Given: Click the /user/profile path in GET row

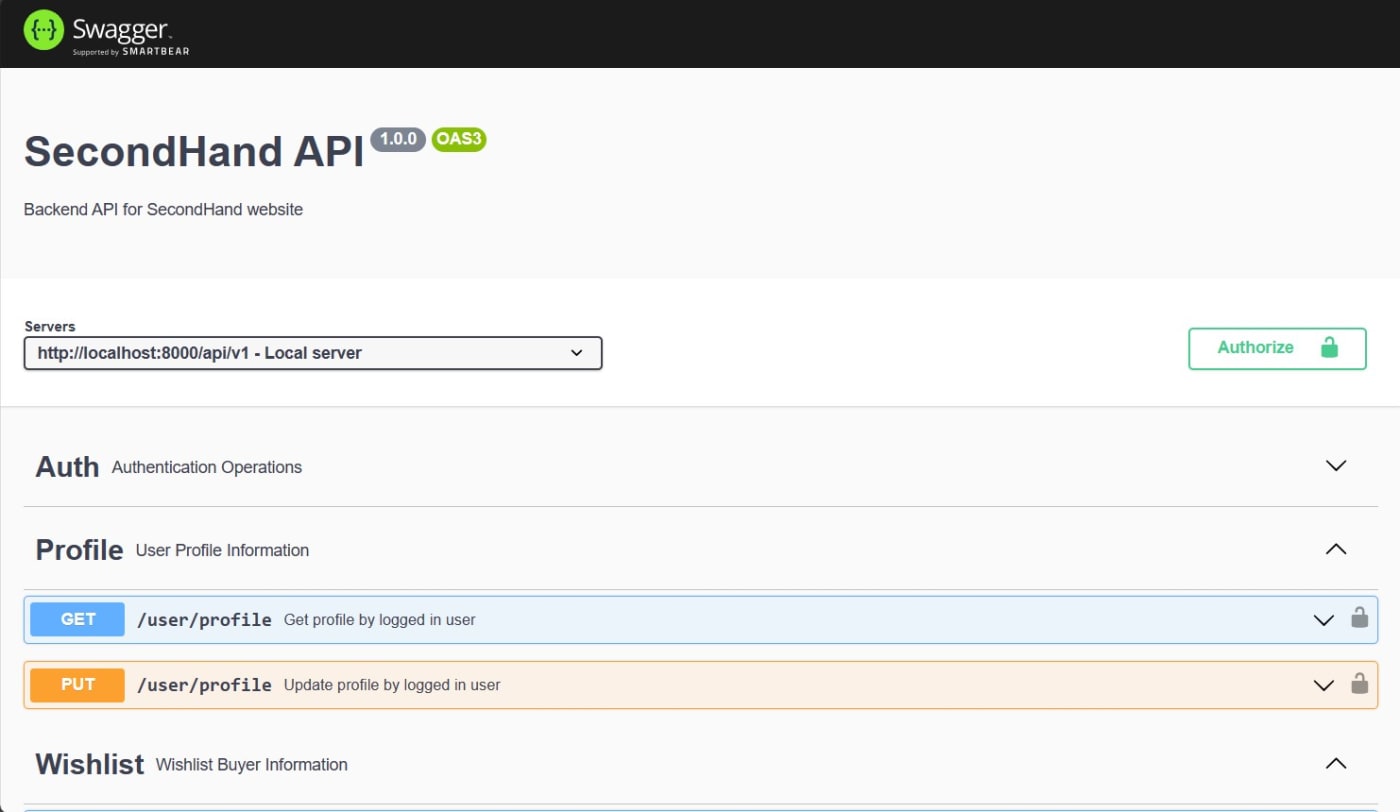Looking at the screenshot, I should pyautogui.click(x=204, y=620).
